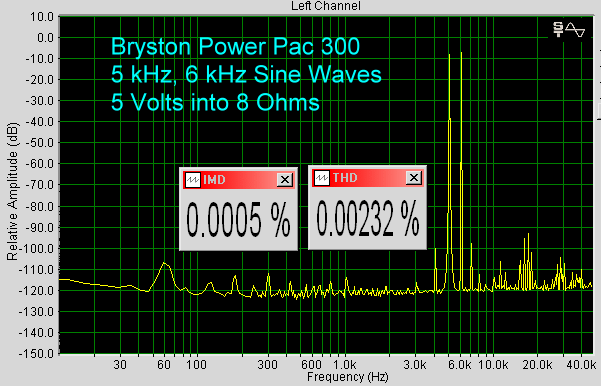Click the 'Frequency (Hz)' axis label
The width and height of the screenshot is (601, 386).
(x=348, y=377)
